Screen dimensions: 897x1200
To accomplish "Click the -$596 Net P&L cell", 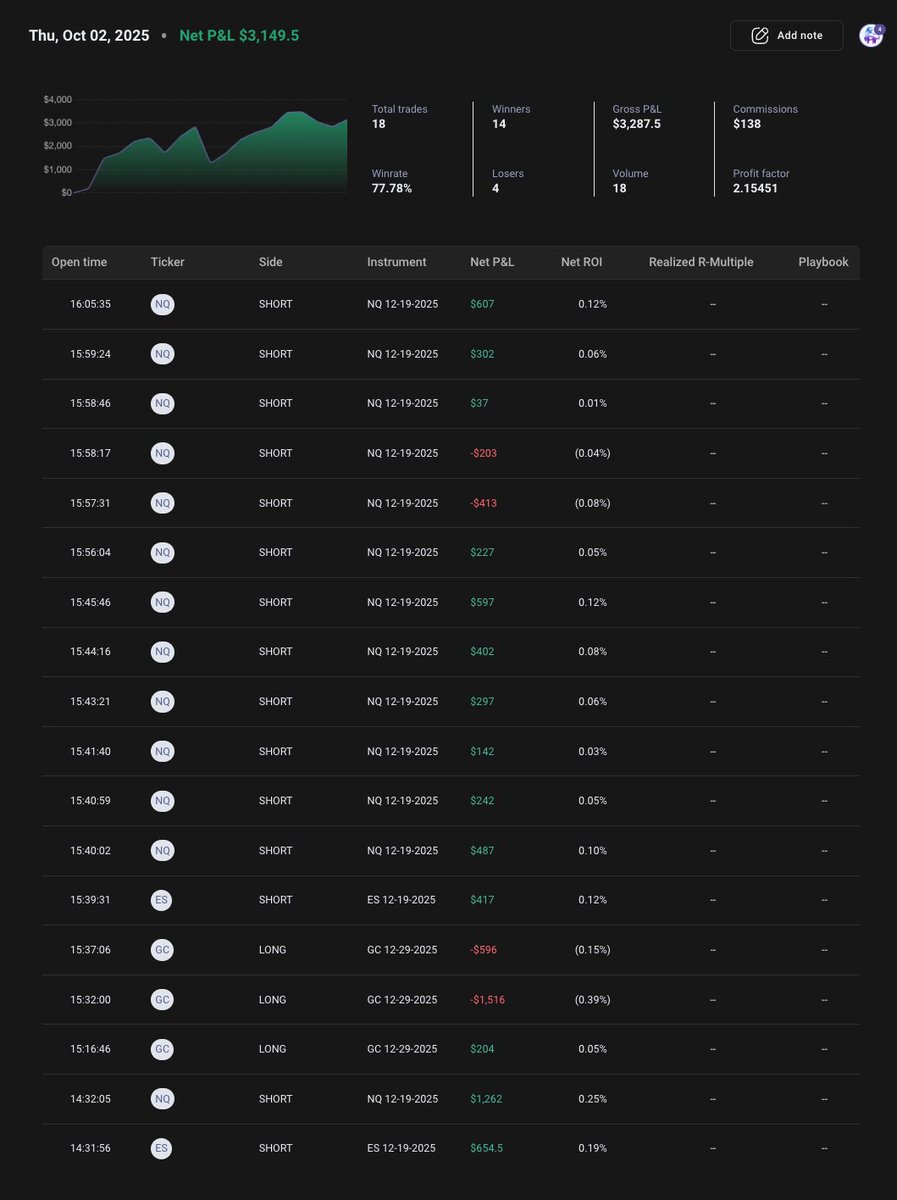I will click(x=483, y=950).
